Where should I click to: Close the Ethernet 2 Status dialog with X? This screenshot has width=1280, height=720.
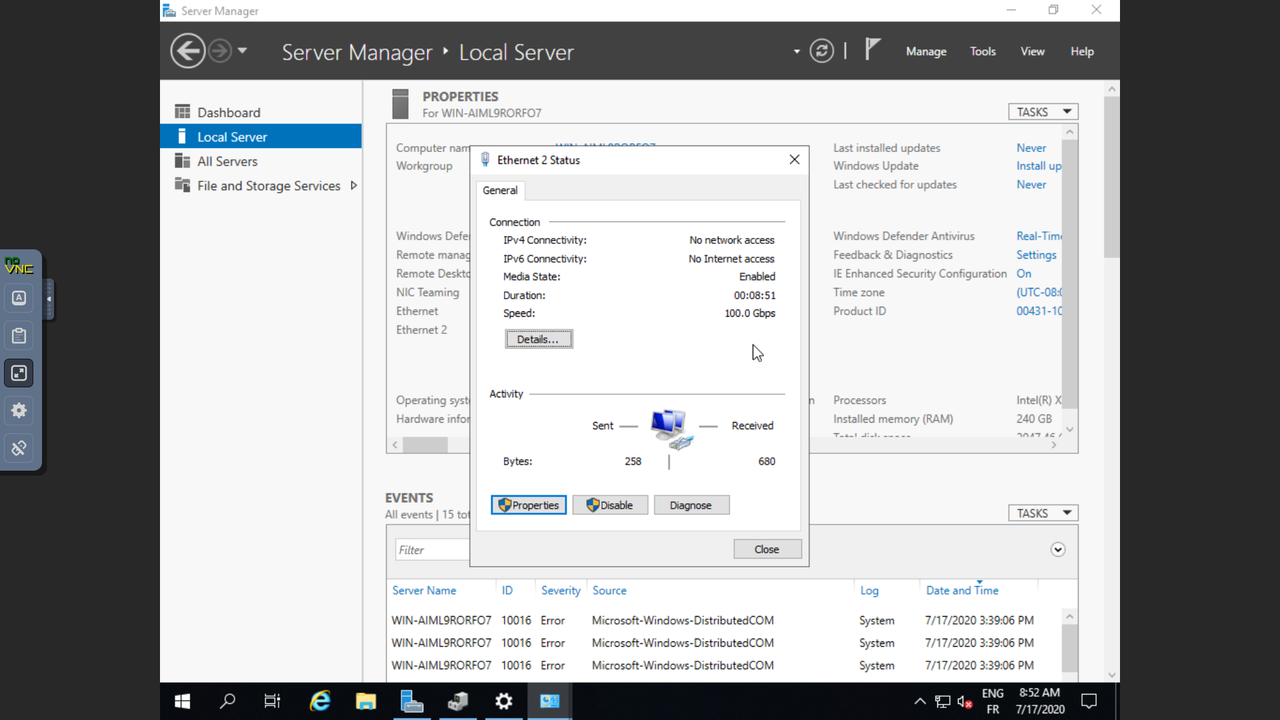click(x=794, y=160)
